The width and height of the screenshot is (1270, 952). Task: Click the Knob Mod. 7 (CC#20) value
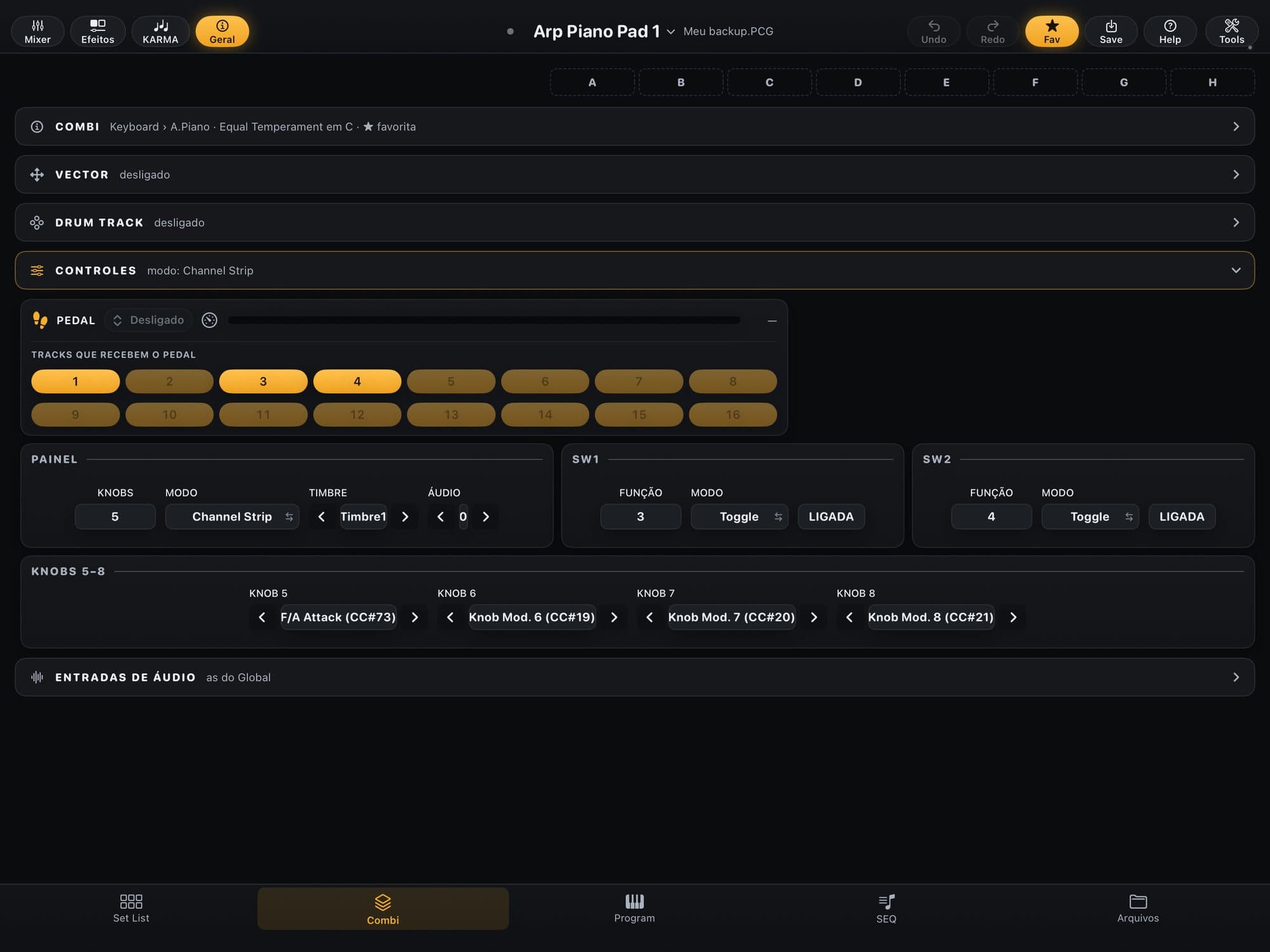732,618
